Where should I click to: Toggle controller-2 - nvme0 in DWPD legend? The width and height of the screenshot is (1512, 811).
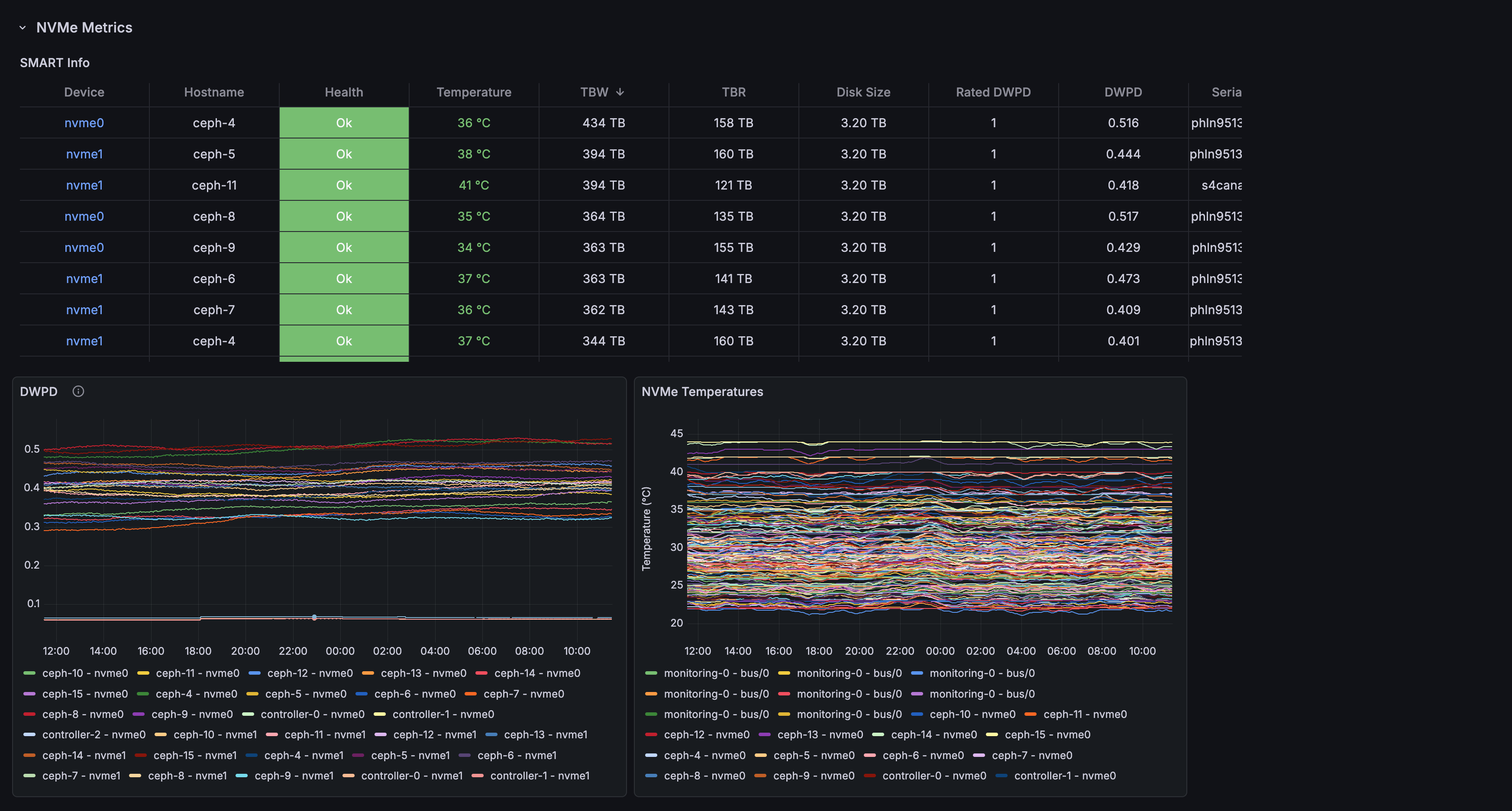[94, 734]
